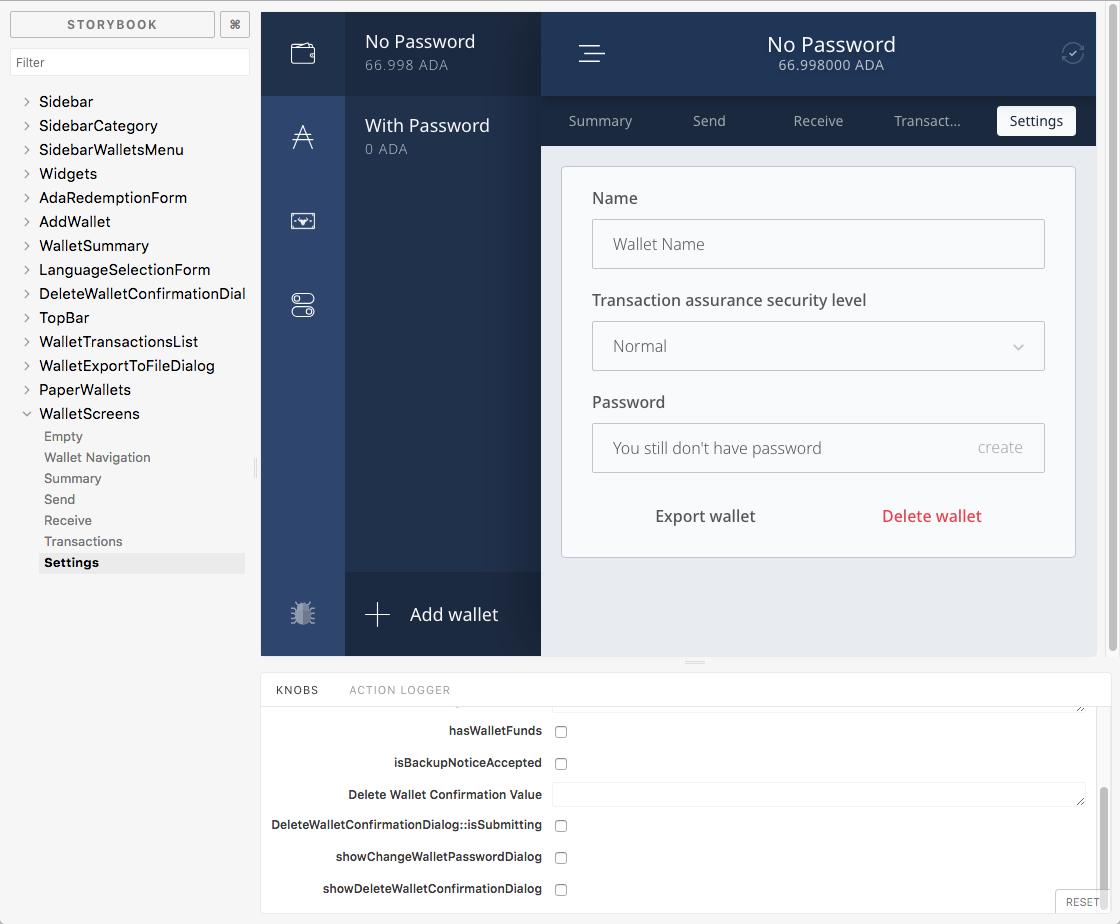Open the Transactions story in tree
The image size is (1120, 924).
(83, 541)
